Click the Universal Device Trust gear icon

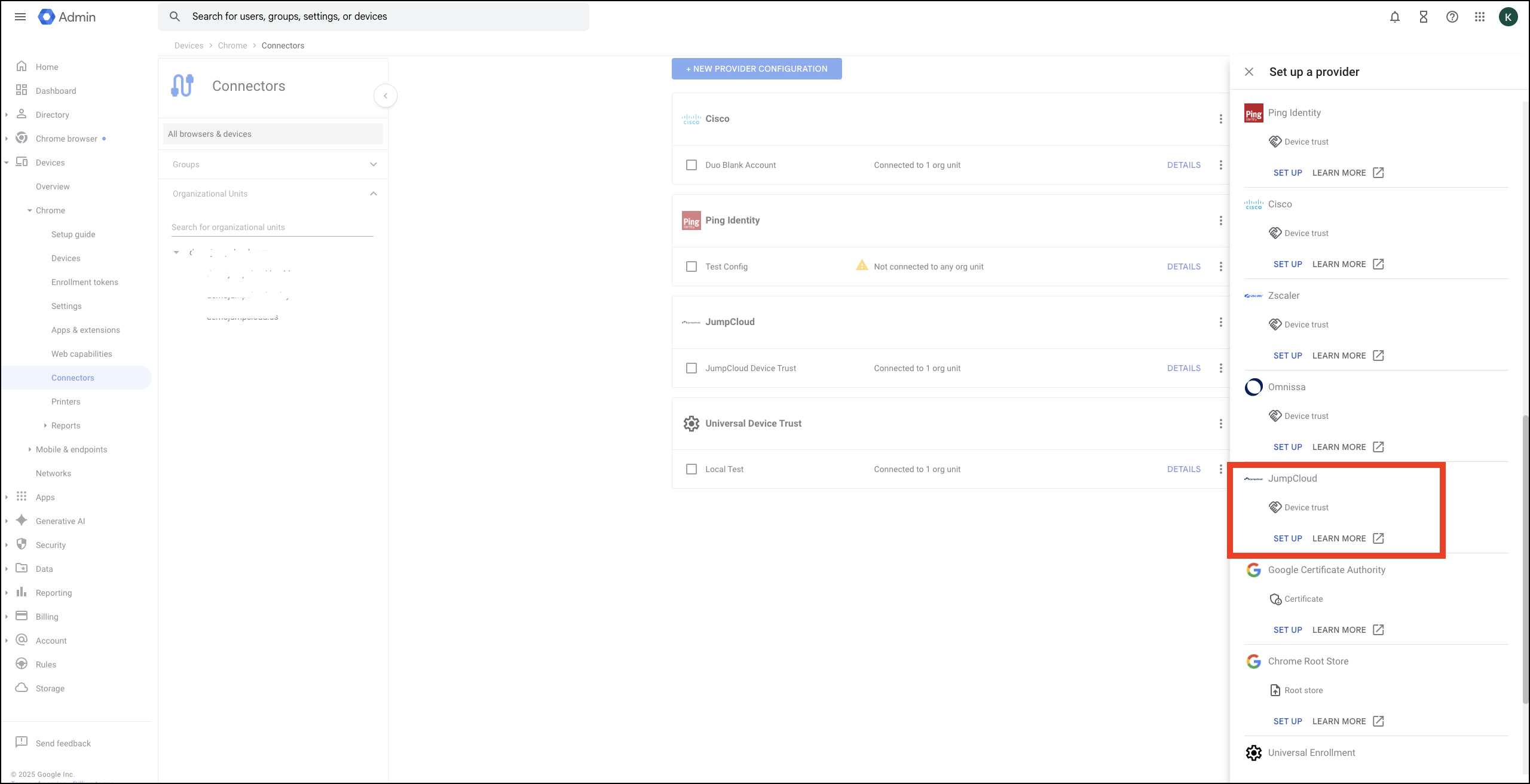pos(691,423)
